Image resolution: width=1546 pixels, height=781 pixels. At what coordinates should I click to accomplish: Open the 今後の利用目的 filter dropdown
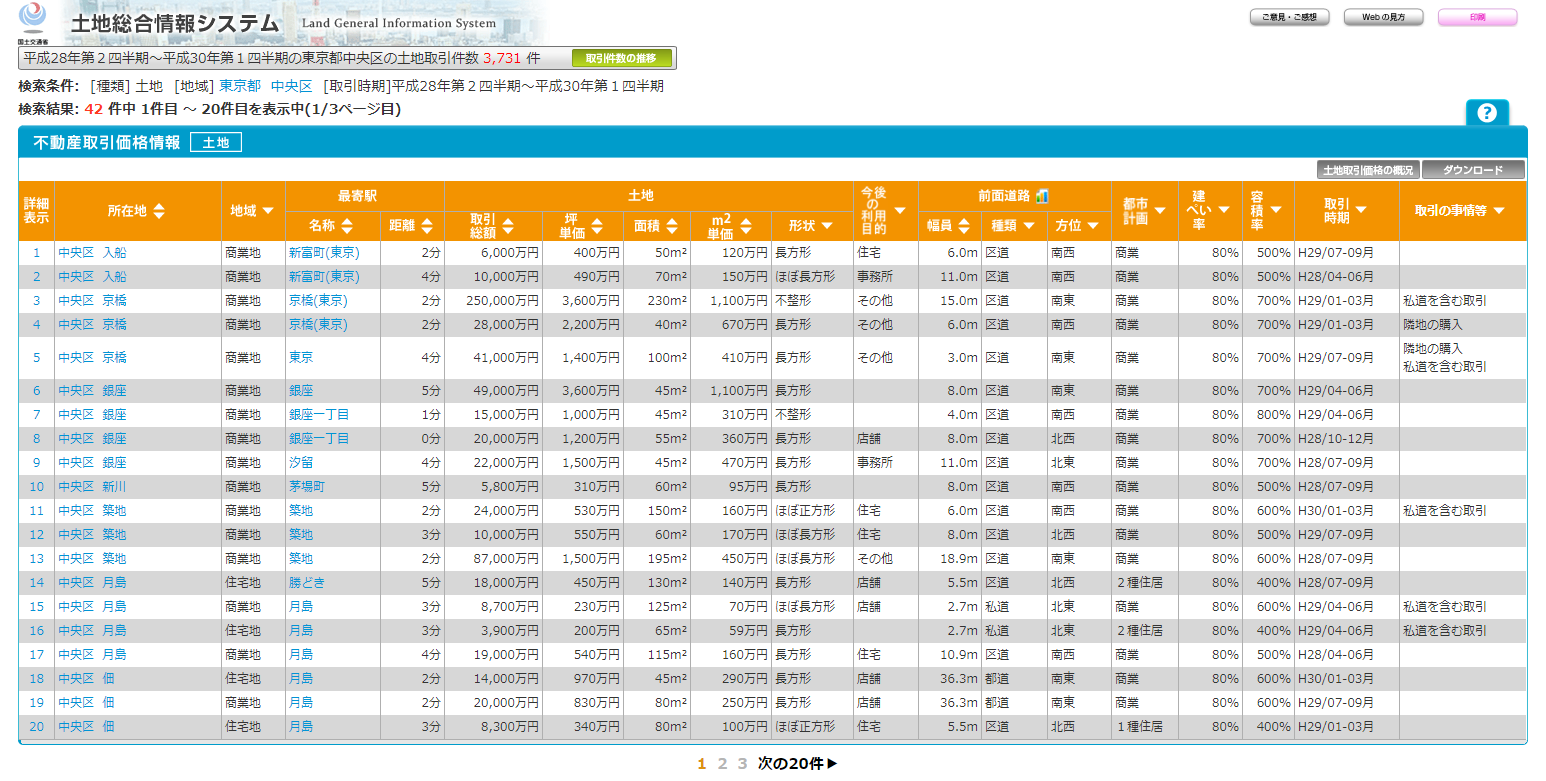pyautogui.click(x=900, y=210)
